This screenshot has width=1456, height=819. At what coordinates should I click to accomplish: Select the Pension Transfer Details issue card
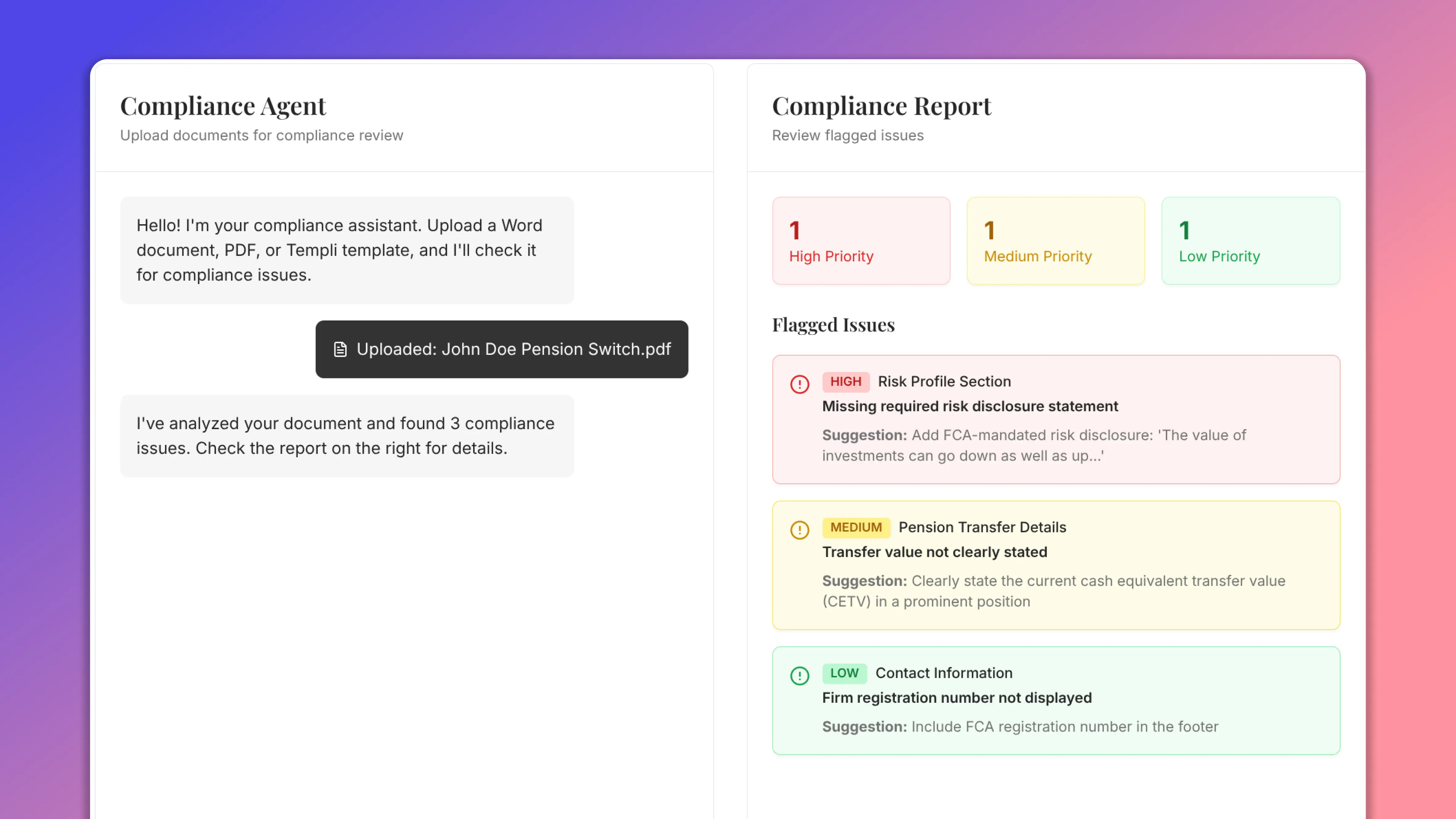click(x=1056, y=566)
